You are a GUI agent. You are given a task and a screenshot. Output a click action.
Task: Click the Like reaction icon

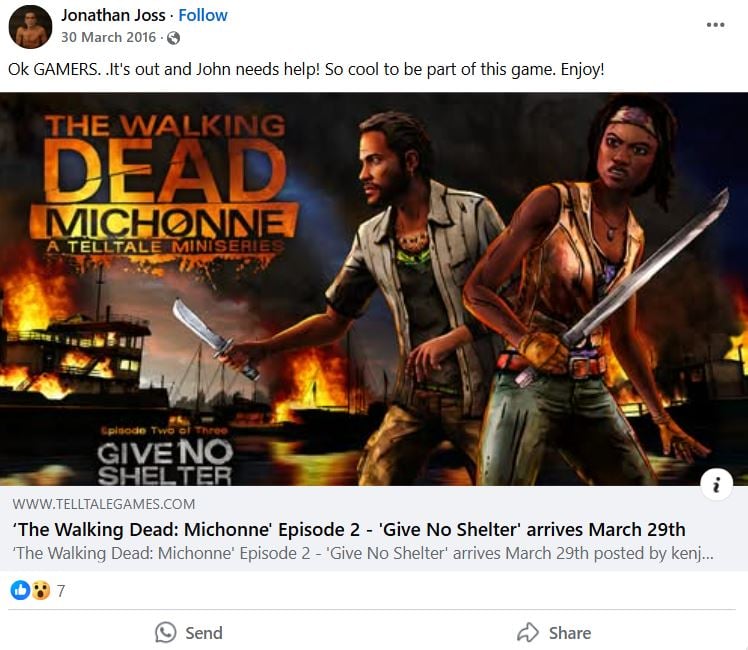click(x=20, y=590)
